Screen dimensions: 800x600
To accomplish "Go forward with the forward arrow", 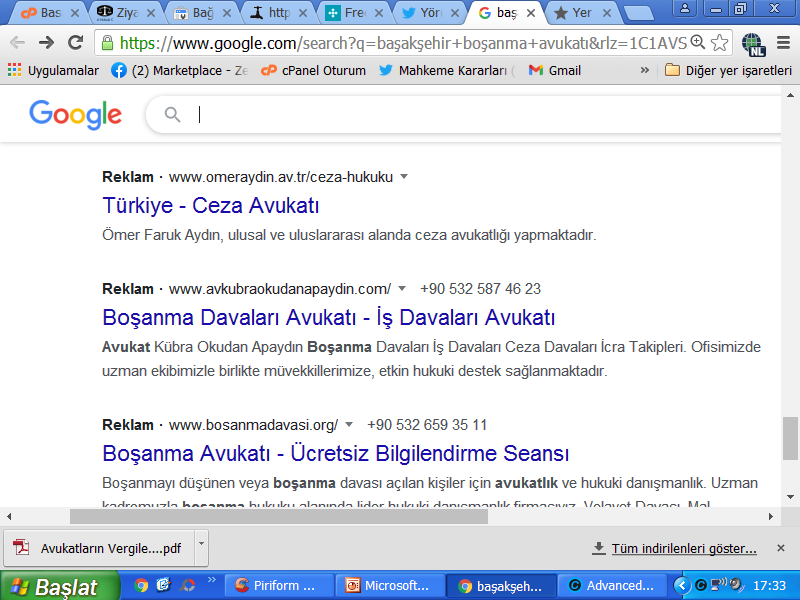I will [46, 42].
